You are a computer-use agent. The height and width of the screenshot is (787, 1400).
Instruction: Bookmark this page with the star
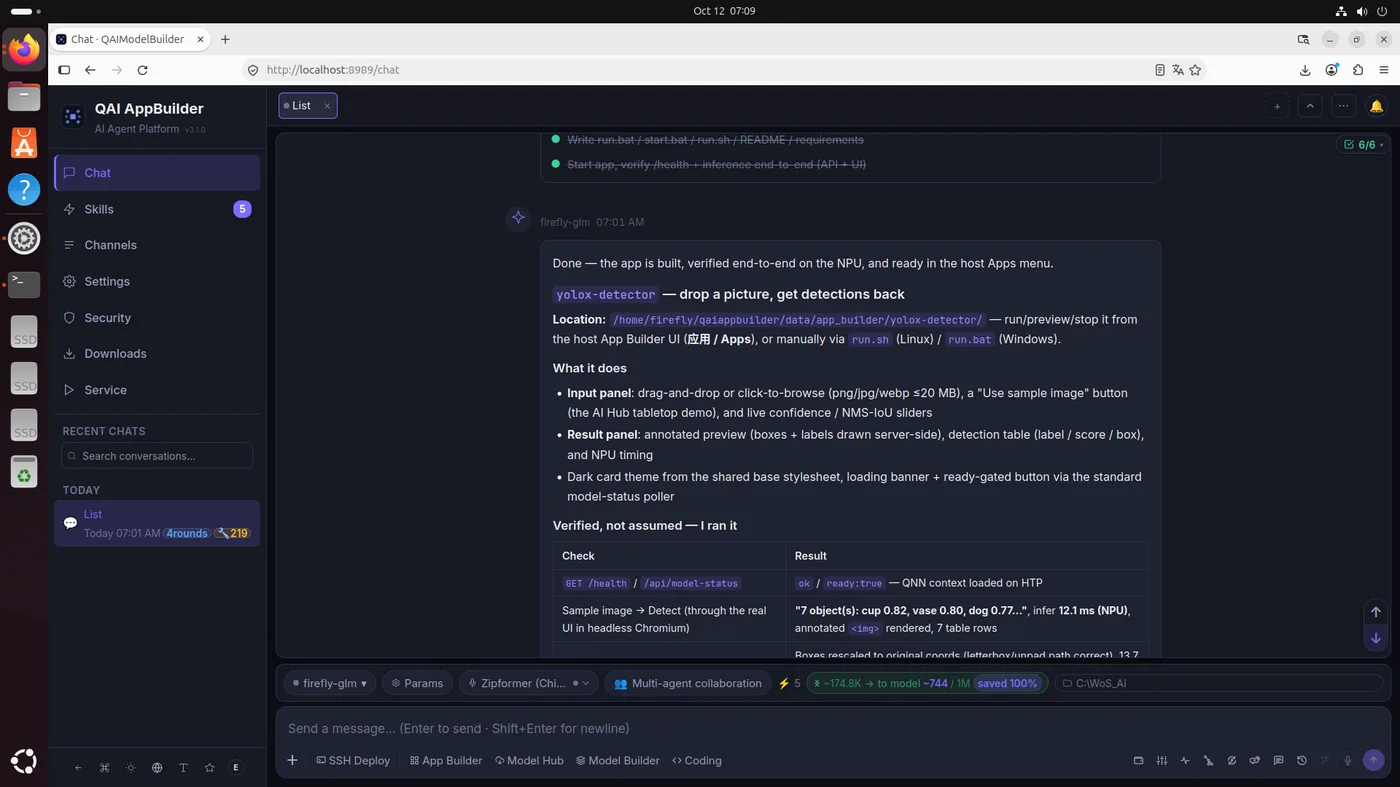1195,70
